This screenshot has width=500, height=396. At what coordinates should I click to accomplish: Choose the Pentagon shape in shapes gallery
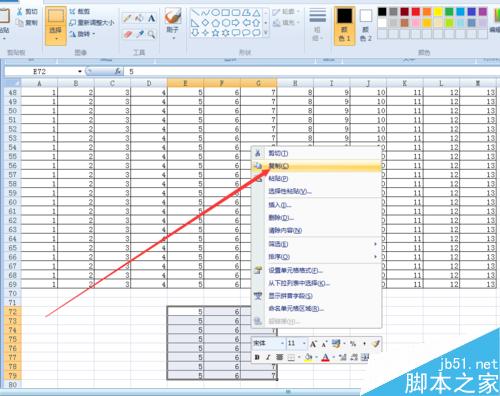pyautogui.click(x=216, y=23)
